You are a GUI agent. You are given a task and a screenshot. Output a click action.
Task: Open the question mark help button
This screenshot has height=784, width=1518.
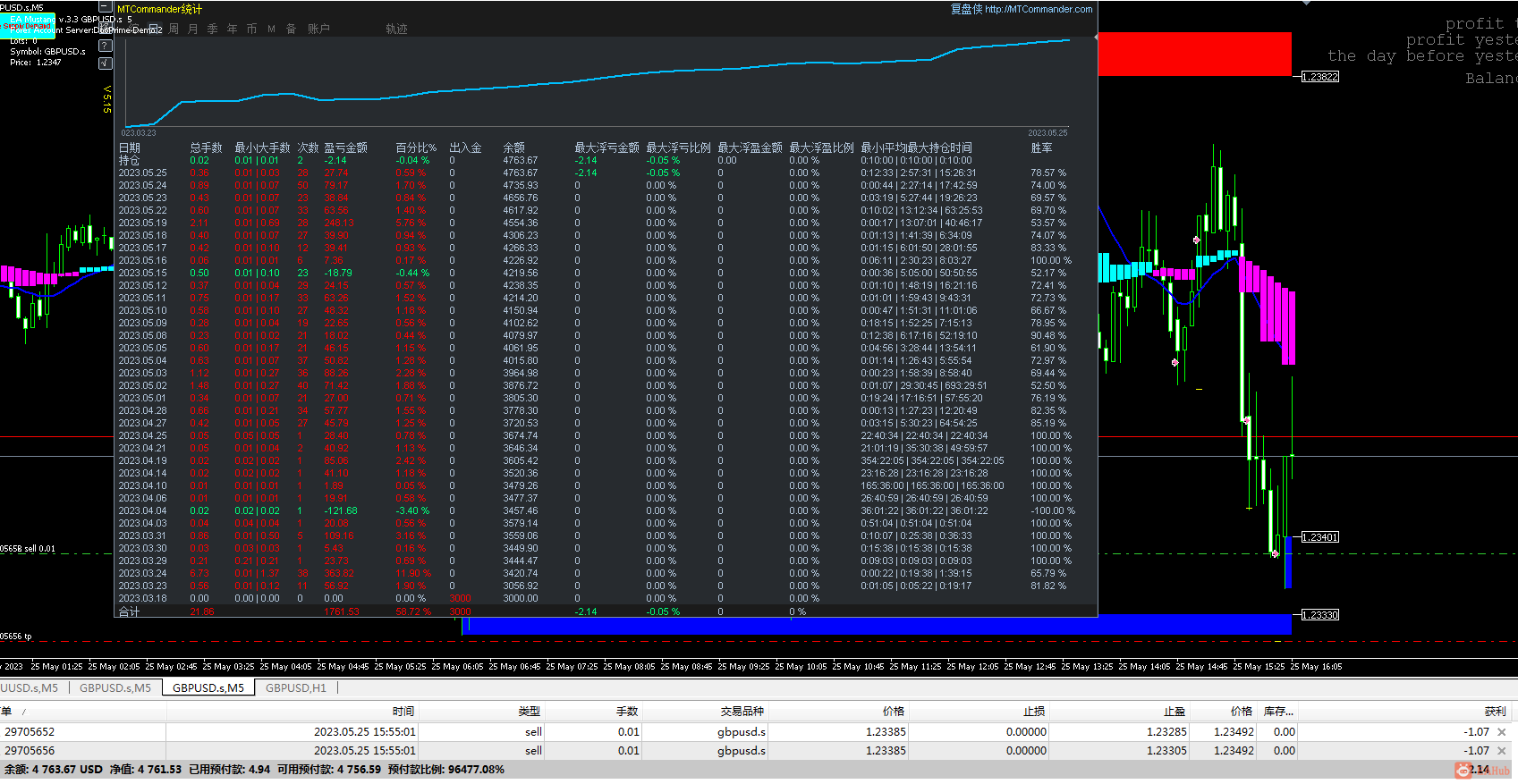pos(105,45)
